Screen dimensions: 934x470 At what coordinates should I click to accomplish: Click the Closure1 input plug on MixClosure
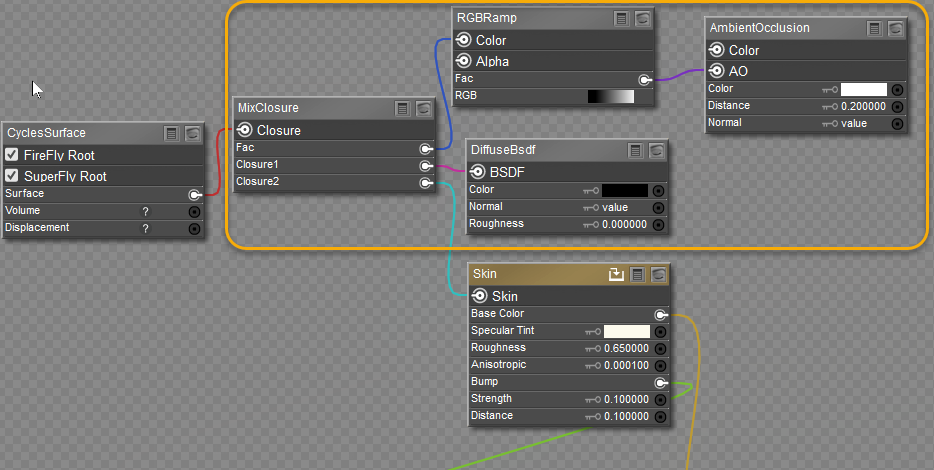click(425, 166)
